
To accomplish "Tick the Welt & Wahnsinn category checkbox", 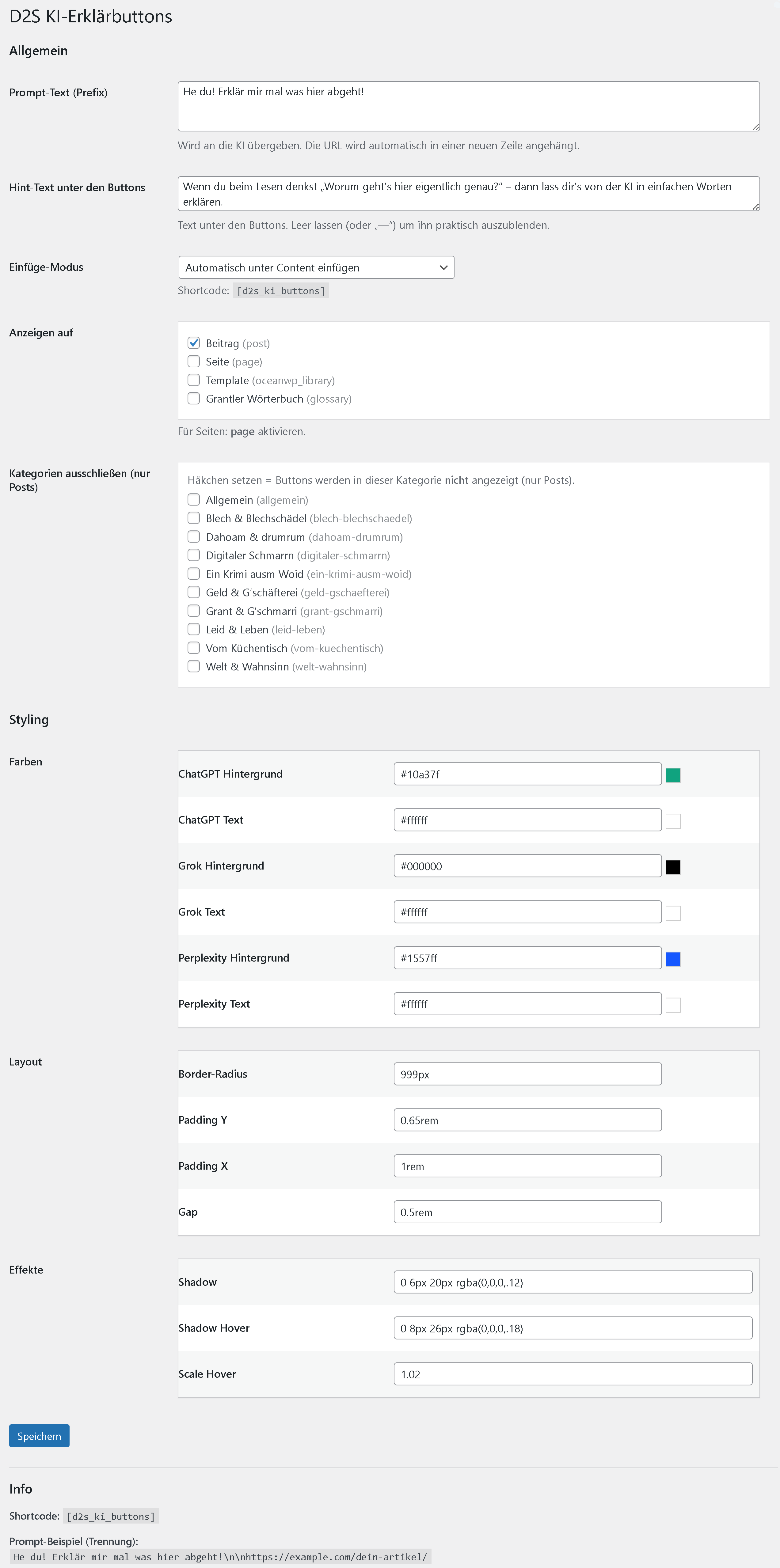I will [x=194, y=667].
